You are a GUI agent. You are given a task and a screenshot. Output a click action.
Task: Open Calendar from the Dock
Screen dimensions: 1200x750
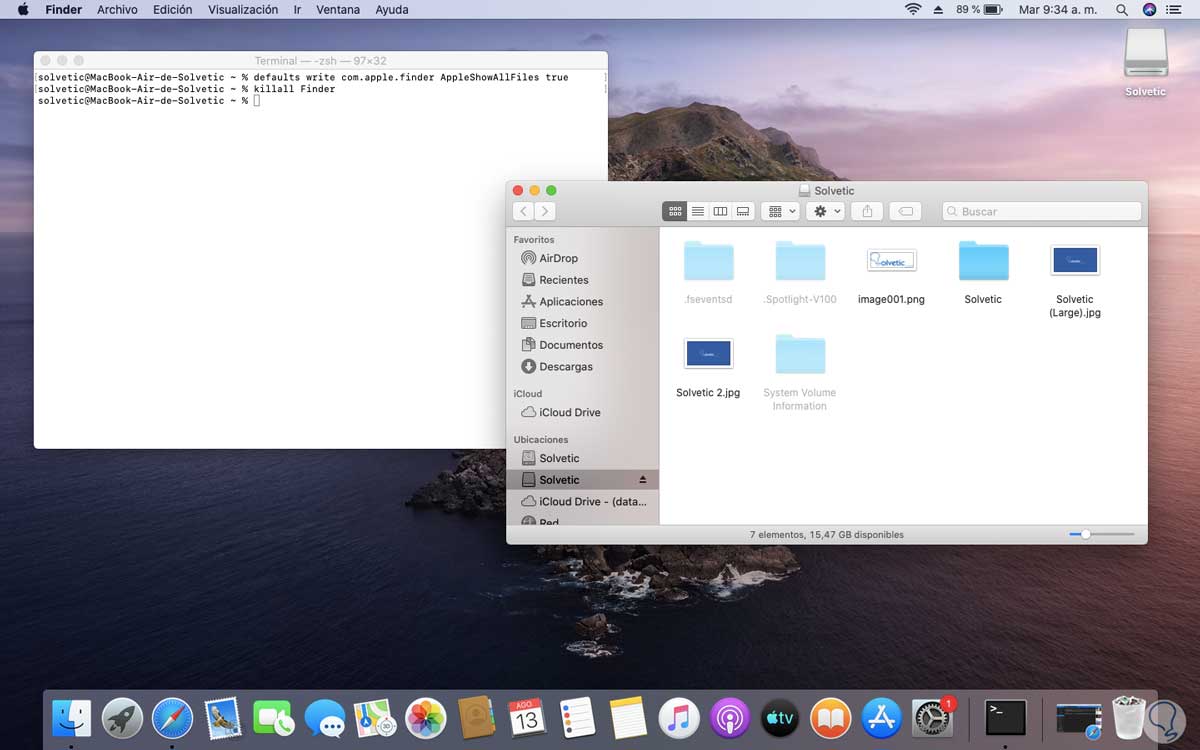pyautogui.click(x=527, y=718)
